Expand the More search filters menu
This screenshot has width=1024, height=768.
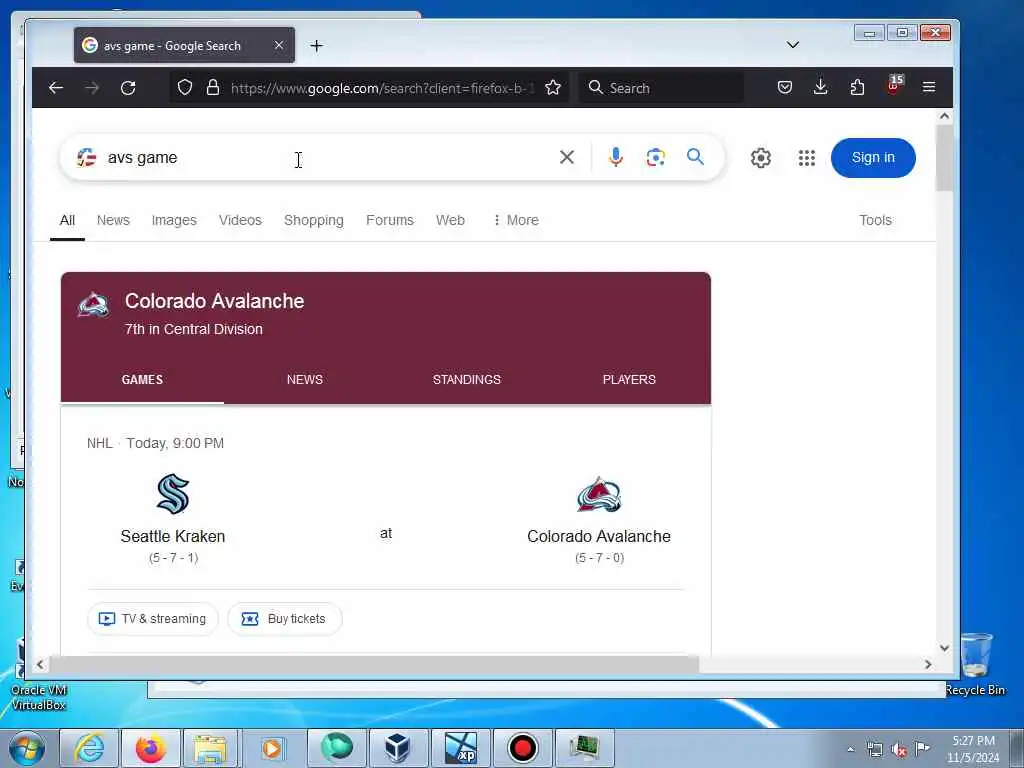click(515, 220)
